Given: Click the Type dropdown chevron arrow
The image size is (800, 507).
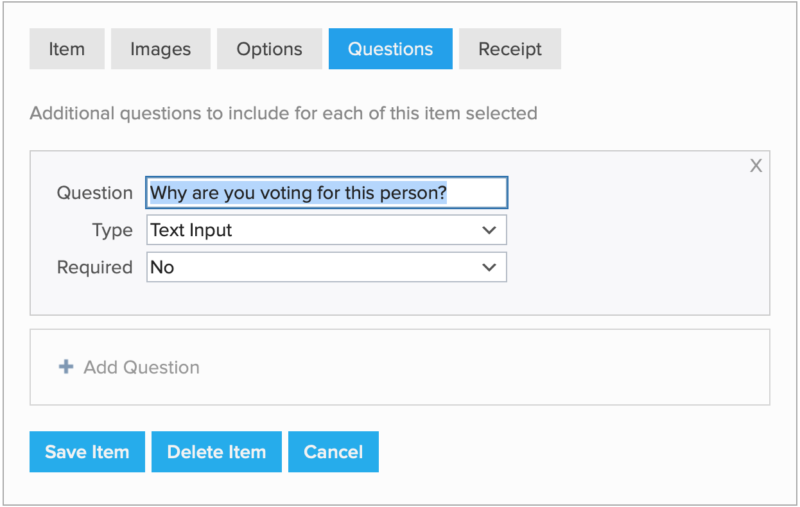Looking at the screenshot, I should tap(489, 230).
